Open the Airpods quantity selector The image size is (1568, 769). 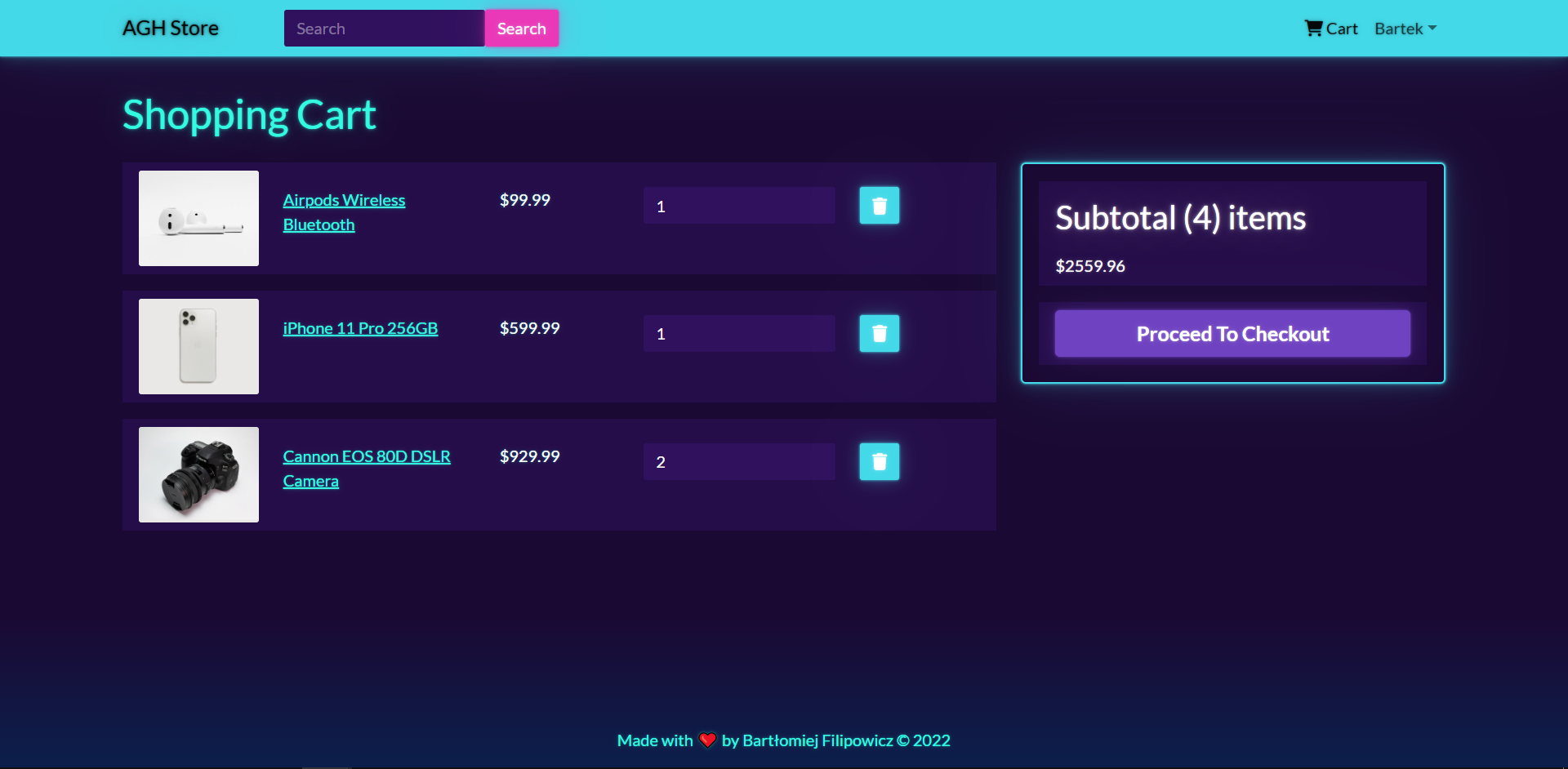(738, 205)
